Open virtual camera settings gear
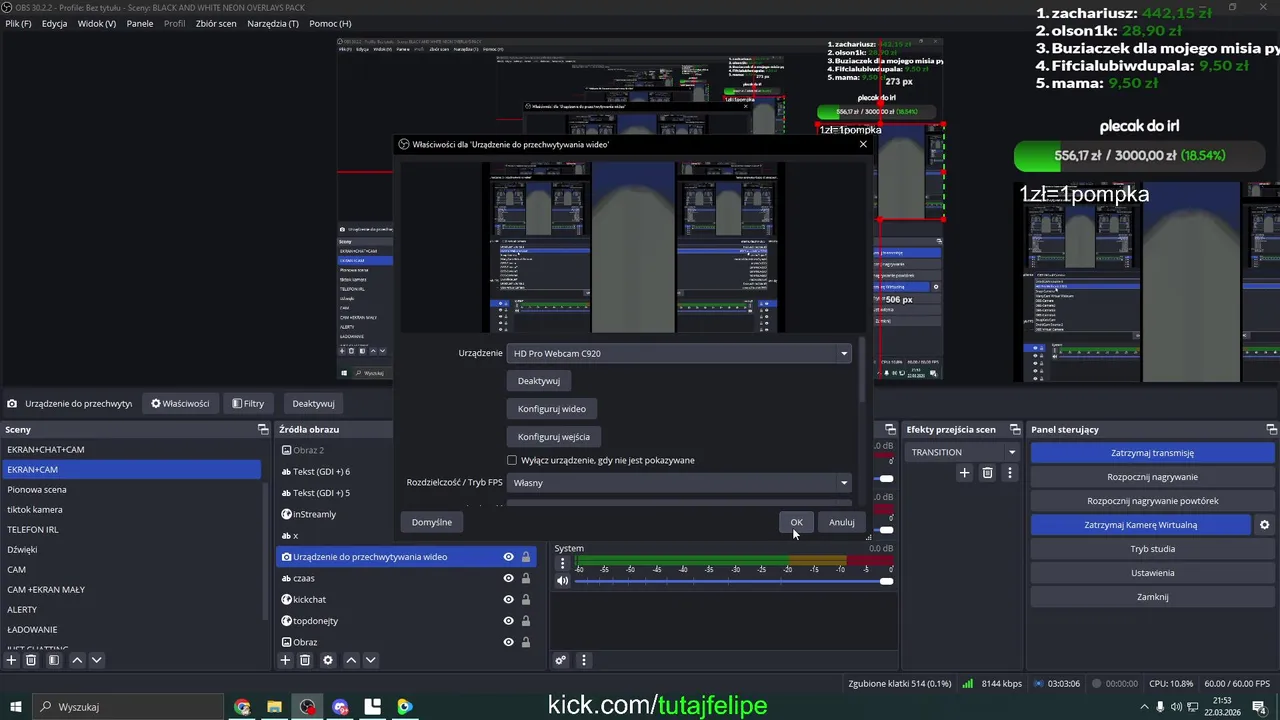Image resolution: width=1280 pixels, height=720 pixels. coord(1264,525)
